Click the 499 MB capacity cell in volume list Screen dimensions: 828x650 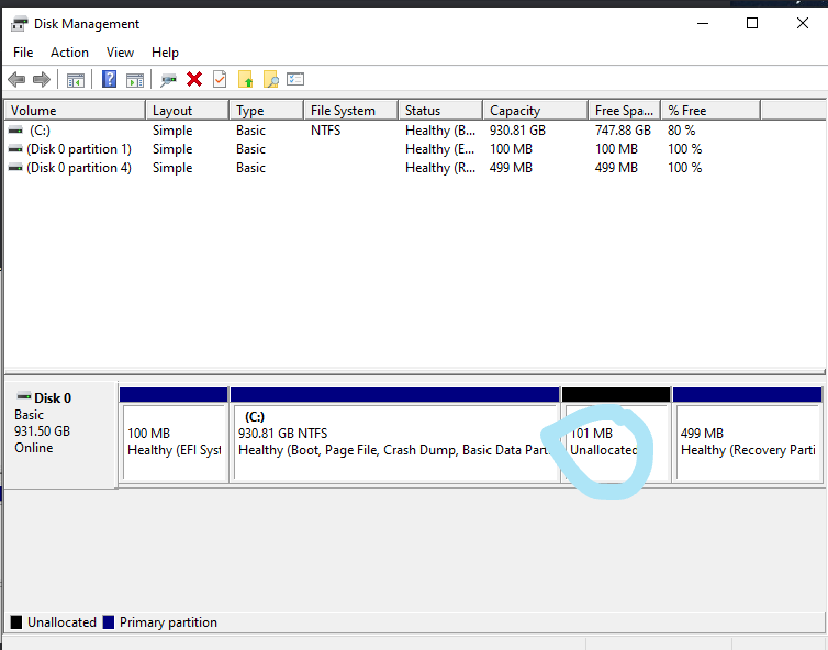[x=511, y=167]
